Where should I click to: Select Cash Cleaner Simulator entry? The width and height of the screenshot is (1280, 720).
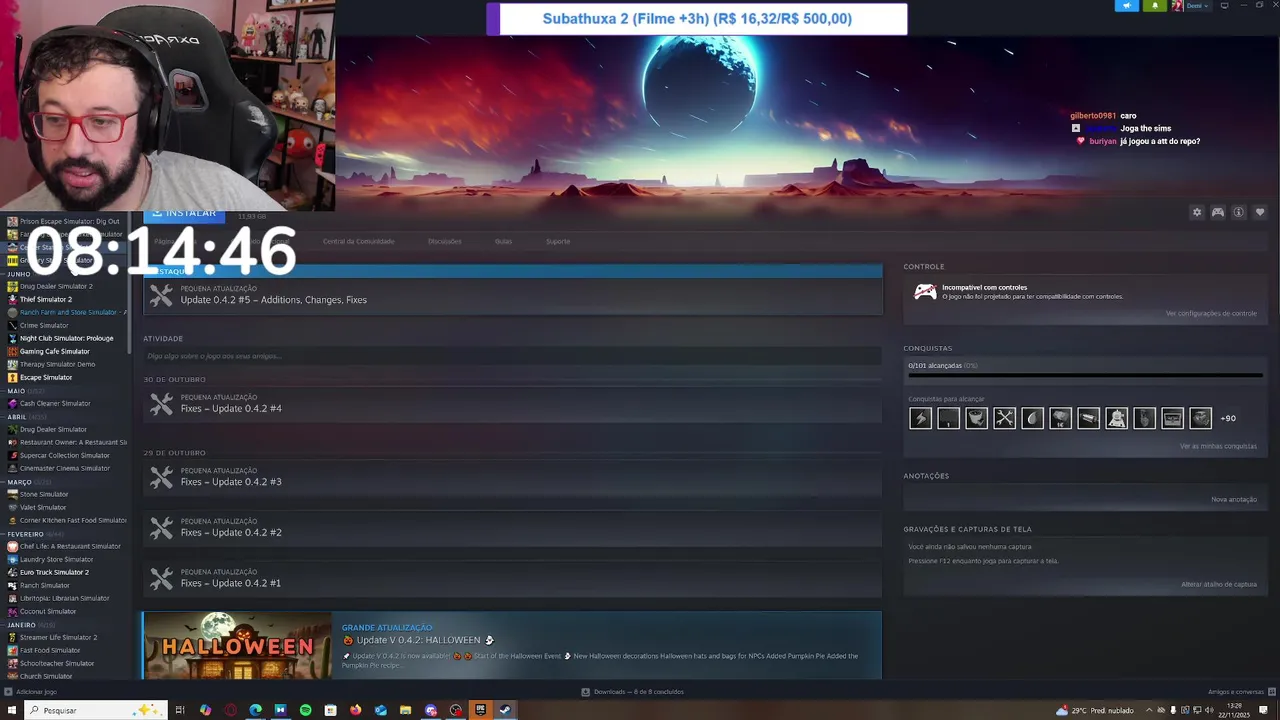click(x=55, y=403)
